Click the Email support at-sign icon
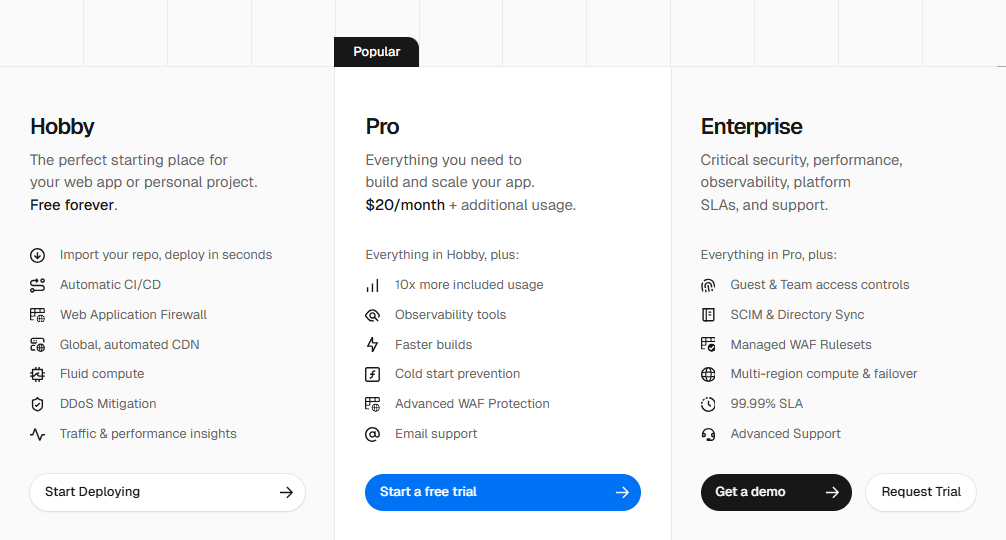This screenshot has width=1006, height=540. (x=373, y=434)
